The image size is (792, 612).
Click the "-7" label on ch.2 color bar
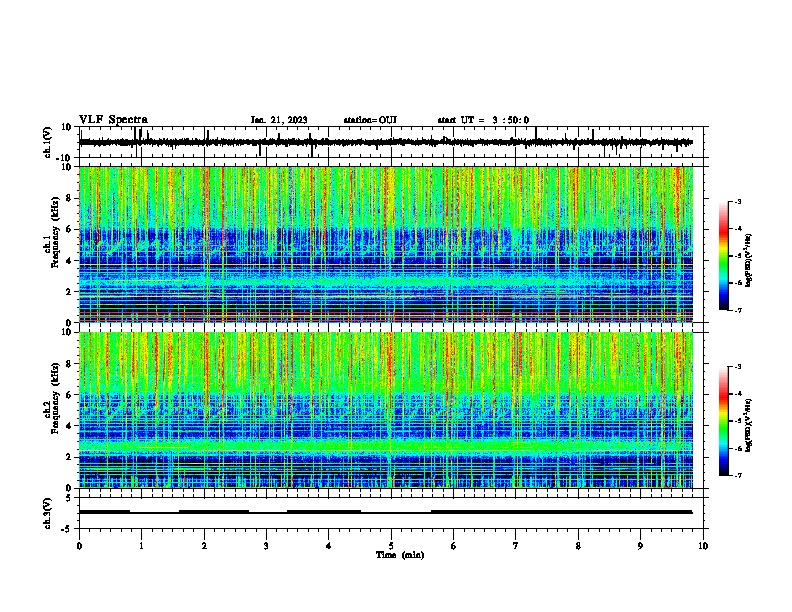pyautogui.click(x=737, y=475)
